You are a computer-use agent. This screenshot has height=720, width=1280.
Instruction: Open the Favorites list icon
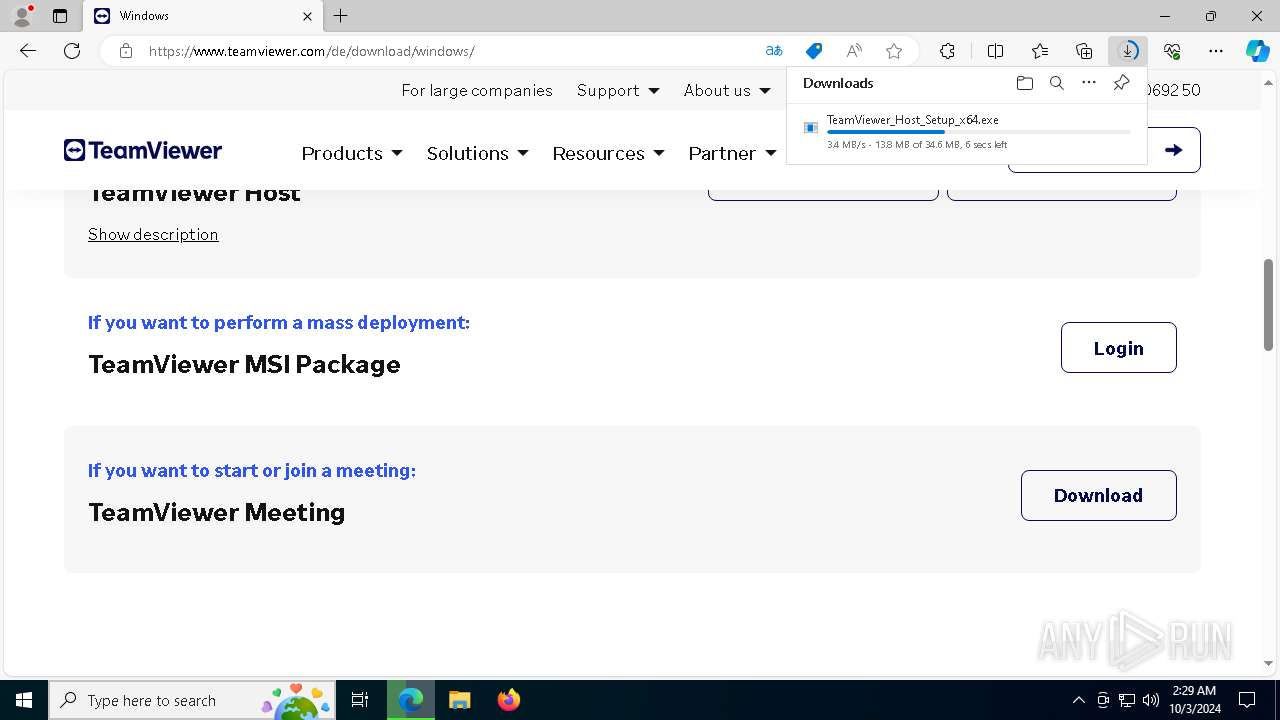1040,51
